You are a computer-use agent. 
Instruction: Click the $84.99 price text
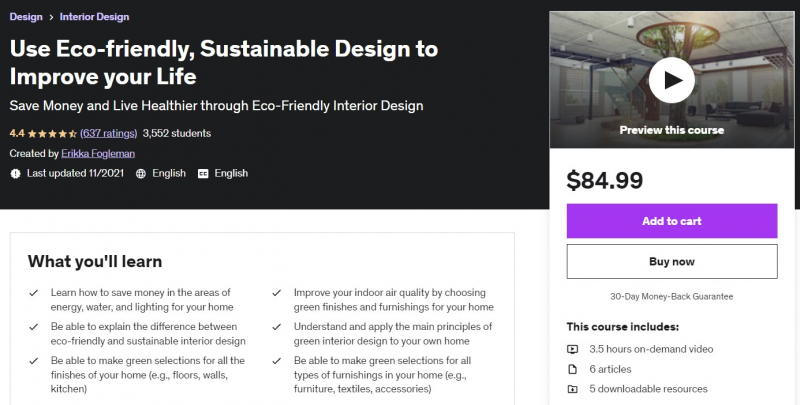pos(605,180)
